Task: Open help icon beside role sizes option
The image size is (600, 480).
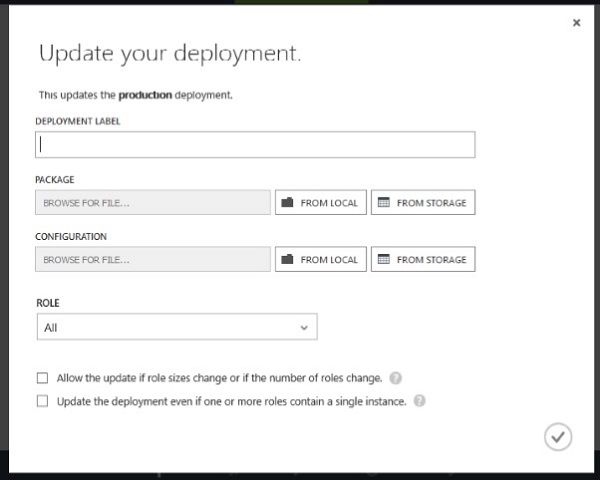Action: point(396,378)
